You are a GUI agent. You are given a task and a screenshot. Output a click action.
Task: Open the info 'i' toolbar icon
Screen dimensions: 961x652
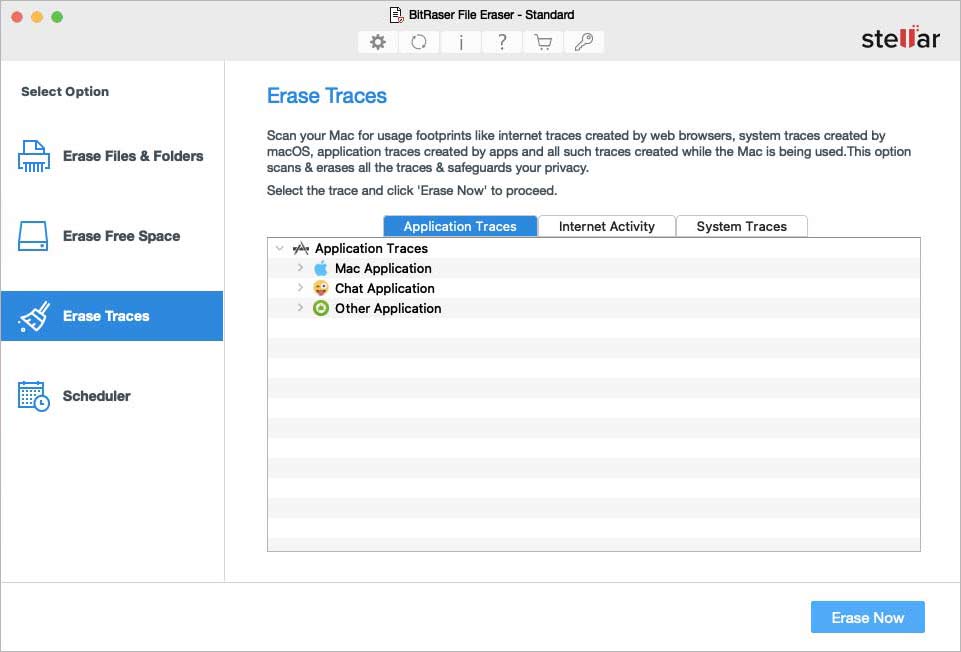[x=460, y=42]
